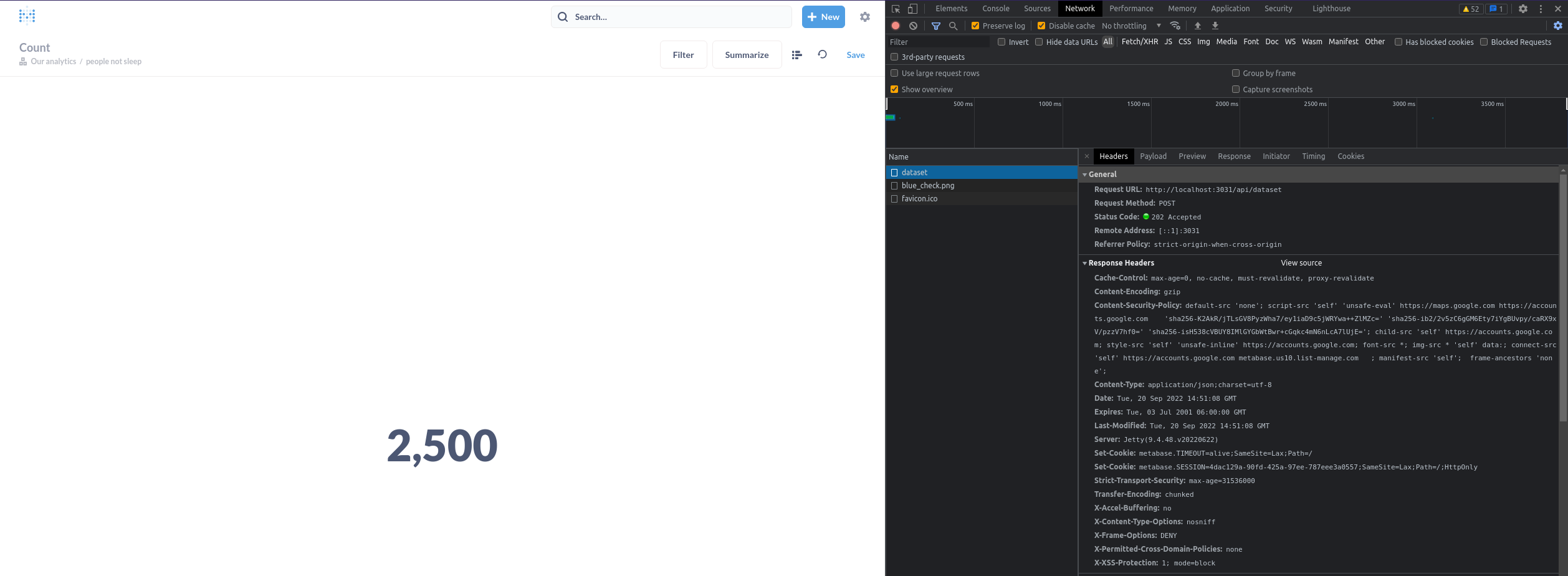Collapse the Response Headers section
The height and width of the screenshot is (576, 1568).
[1085, 262]
